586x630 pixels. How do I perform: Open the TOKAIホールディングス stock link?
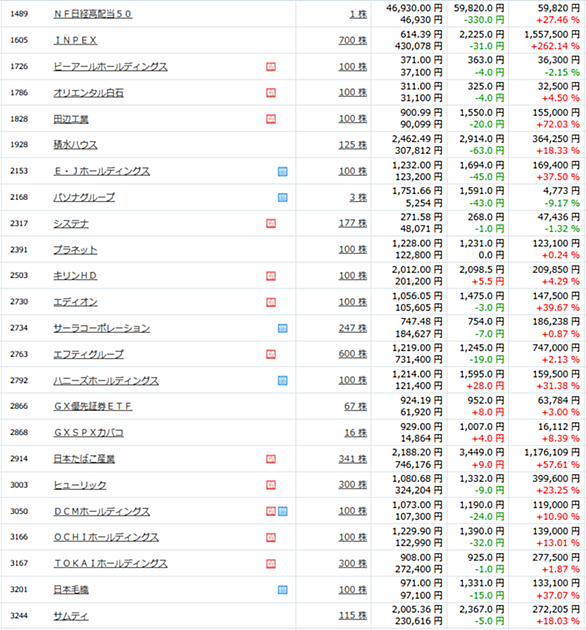pos(111,563)
